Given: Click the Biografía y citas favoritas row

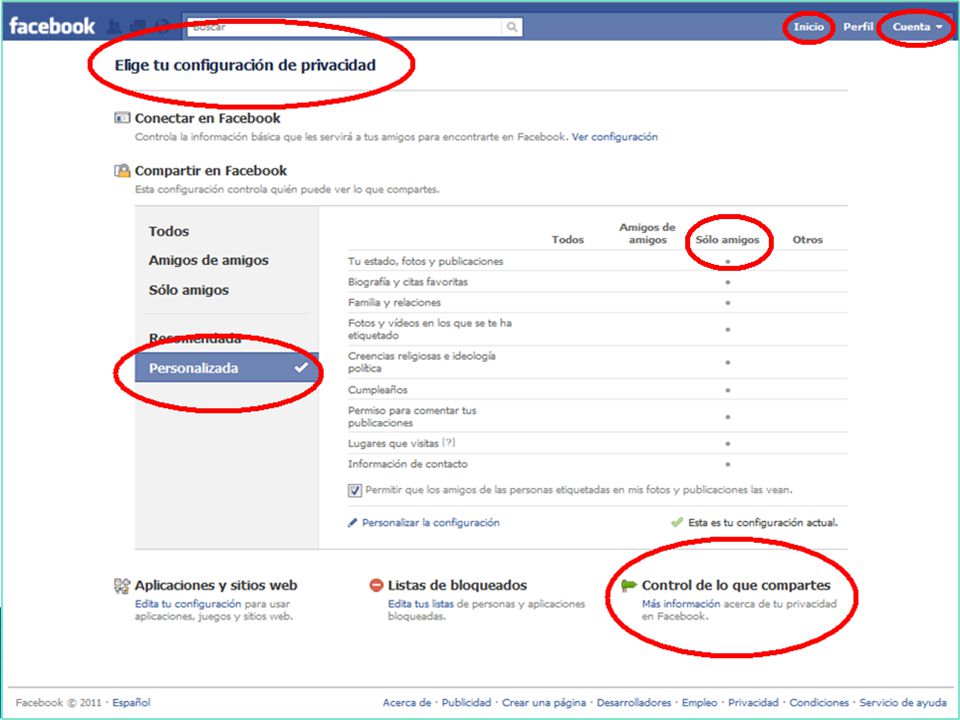Looking at the screenshot, I should tap(598, 282).
